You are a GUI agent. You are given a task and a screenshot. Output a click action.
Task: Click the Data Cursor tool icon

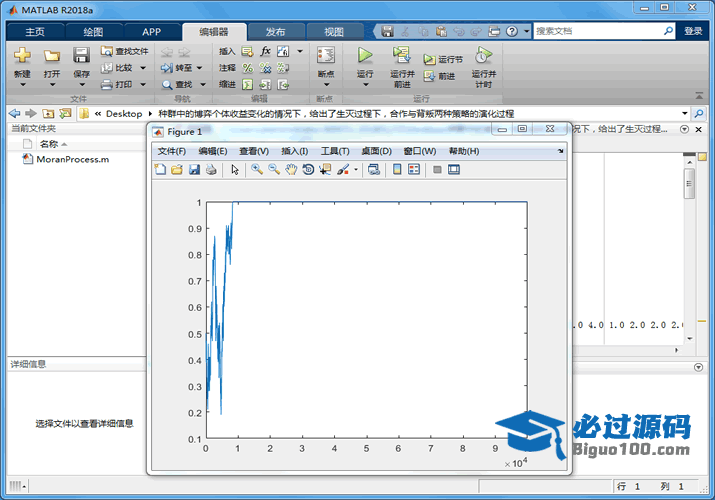[325, 170]
